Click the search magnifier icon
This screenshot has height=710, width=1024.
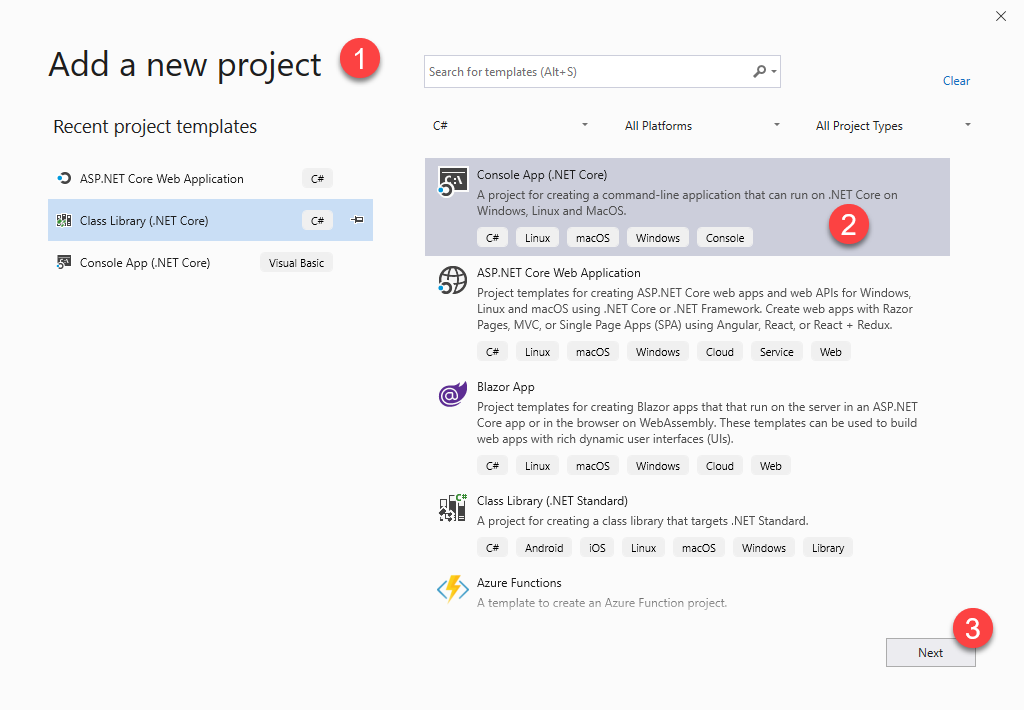pos(759,71)
